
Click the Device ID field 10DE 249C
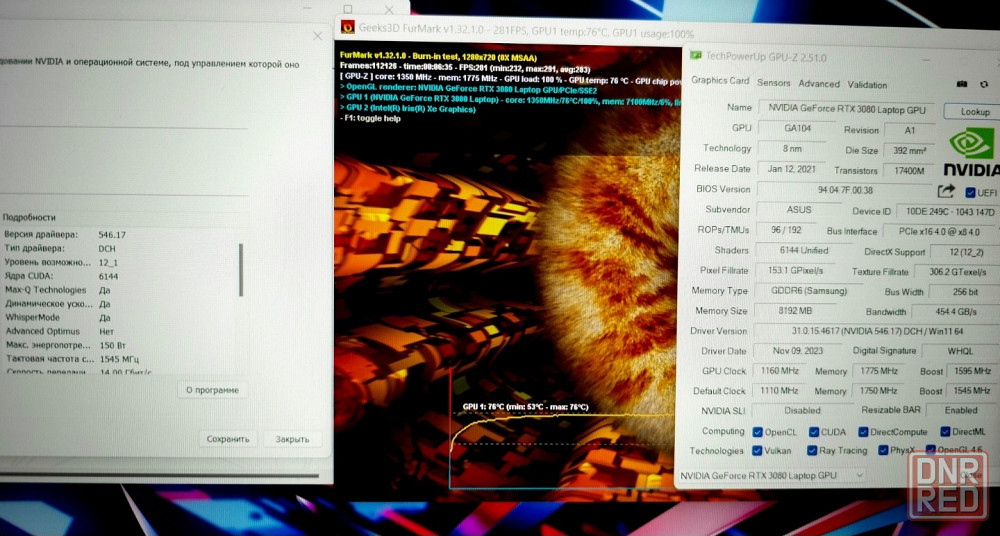[948, 211]
